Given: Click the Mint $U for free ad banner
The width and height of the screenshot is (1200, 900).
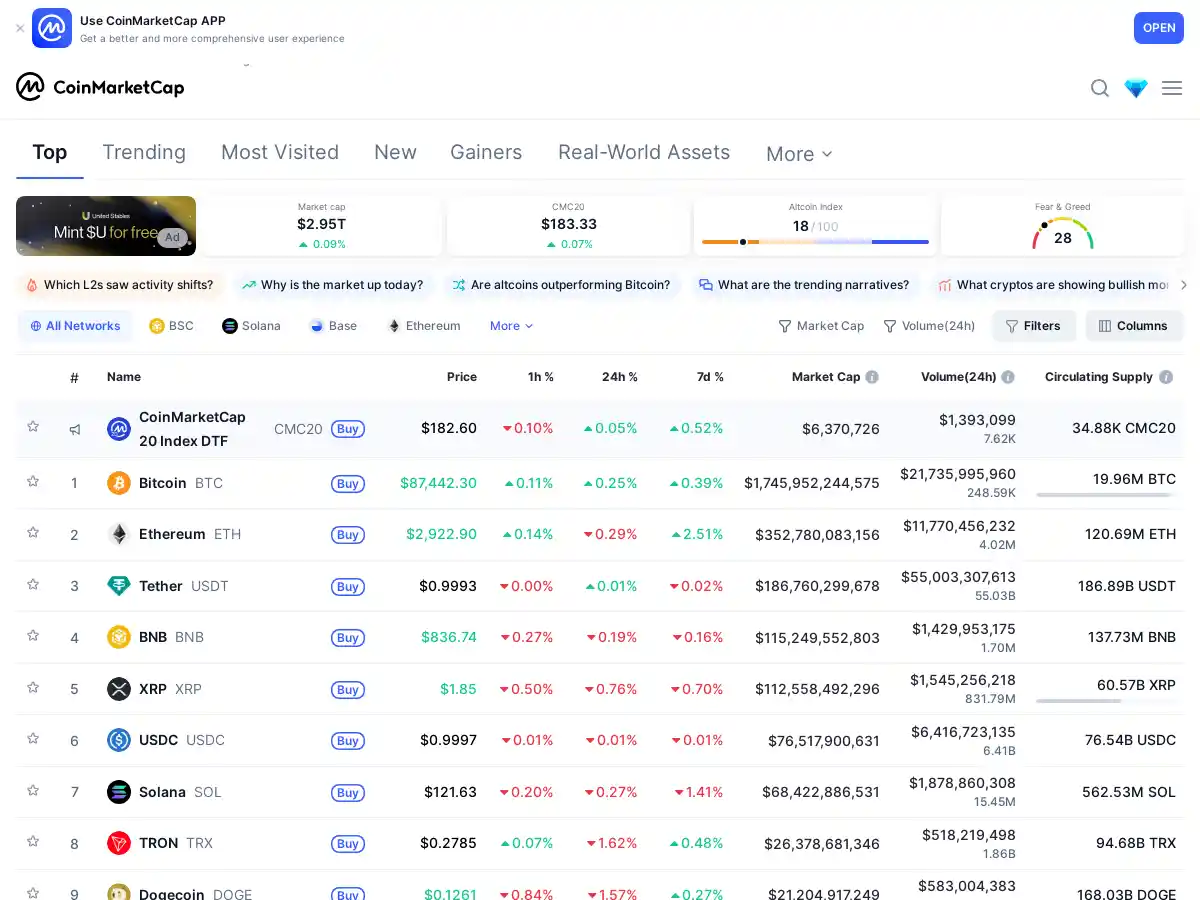Looking at the screenshot, I should pos(106,226).
